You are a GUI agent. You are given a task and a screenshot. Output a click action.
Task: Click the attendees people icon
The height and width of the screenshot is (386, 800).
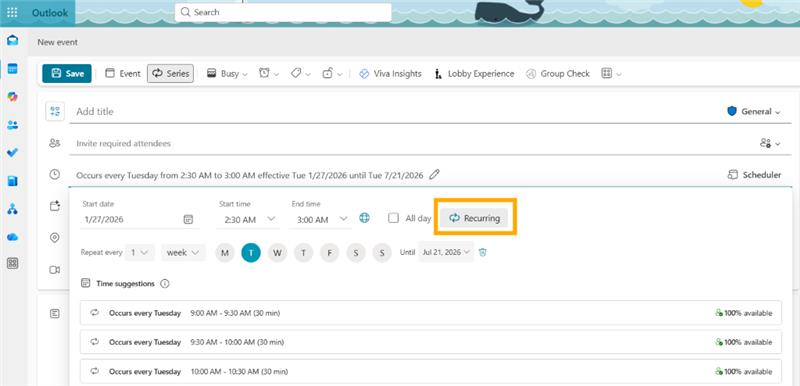(x=55, y=143)
